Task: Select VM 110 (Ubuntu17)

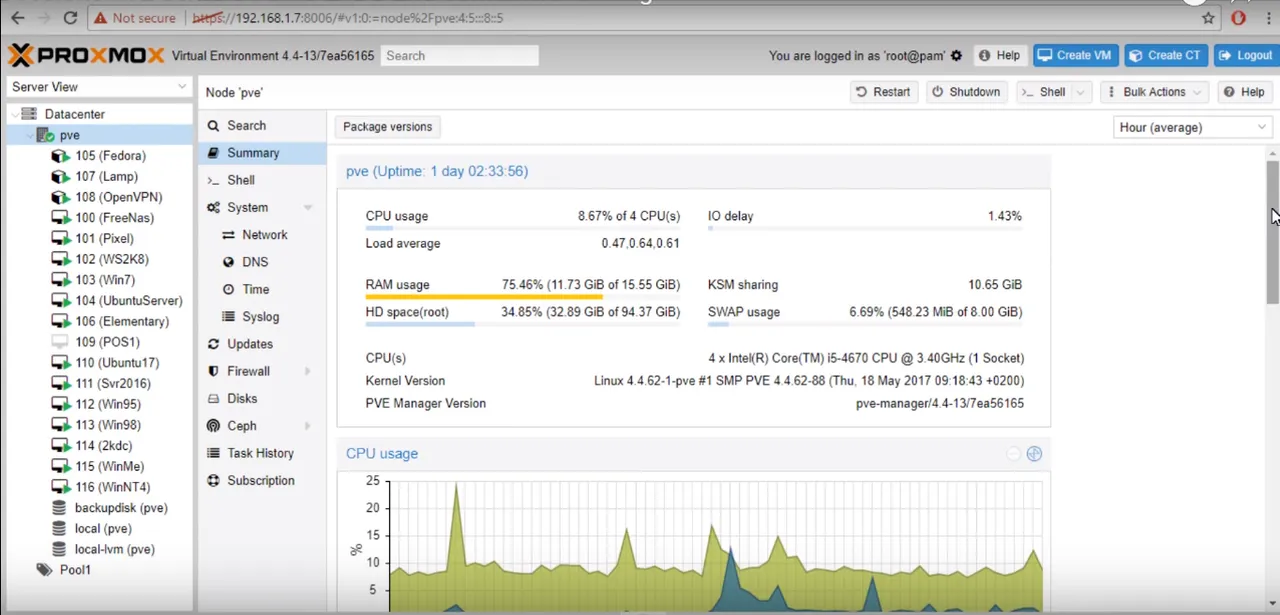Action: point(117,363)
